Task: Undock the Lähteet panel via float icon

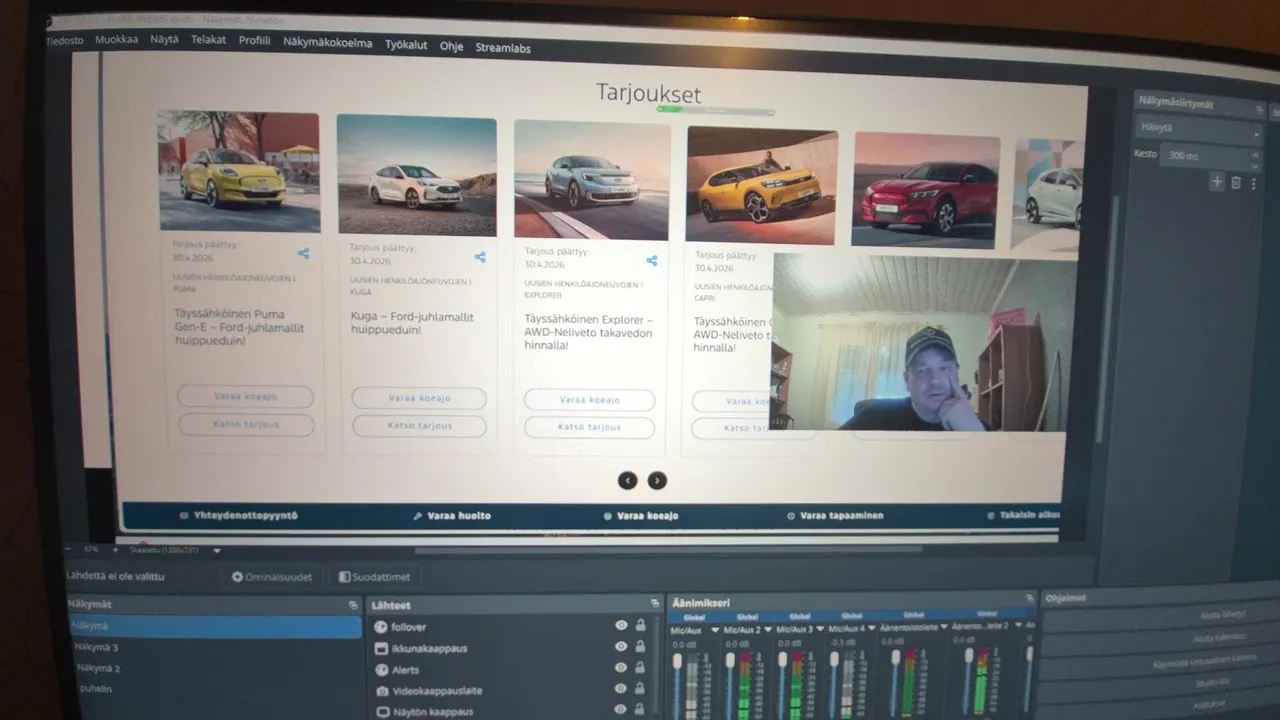Action: tap(655, 603)
